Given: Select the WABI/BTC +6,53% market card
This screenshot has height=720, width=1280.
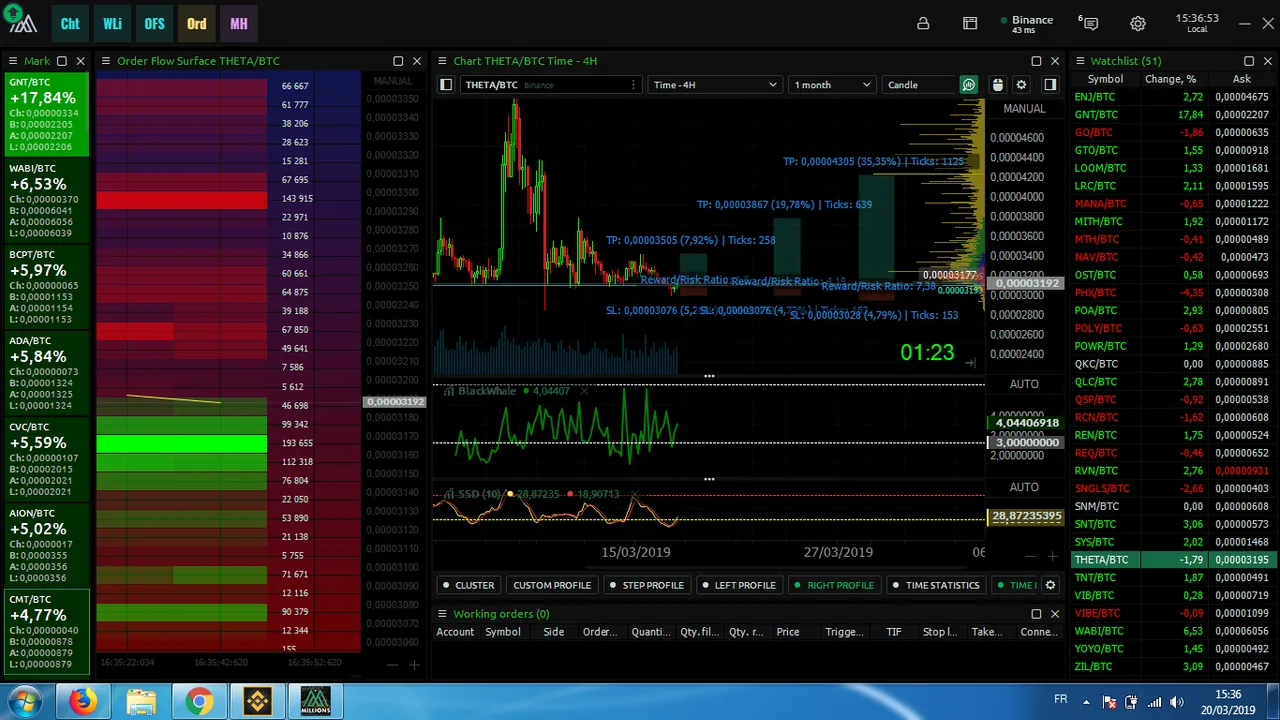Looking at the screenshot, I should click(x=47, y=202).
